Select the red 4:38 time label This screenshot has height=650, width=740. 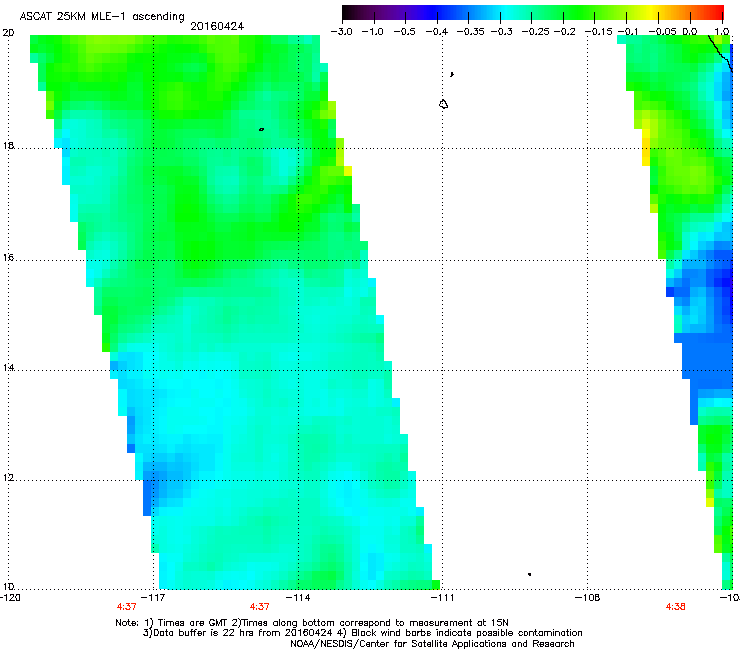[x=675, y=607]
